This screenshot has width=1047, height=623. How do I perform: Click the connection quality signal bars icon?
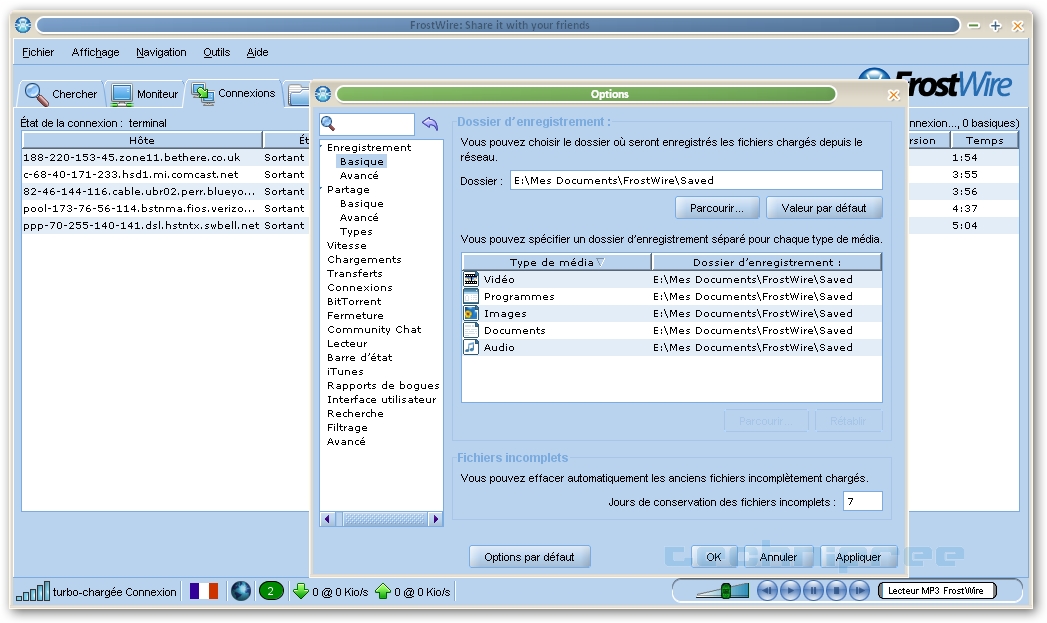32,591
